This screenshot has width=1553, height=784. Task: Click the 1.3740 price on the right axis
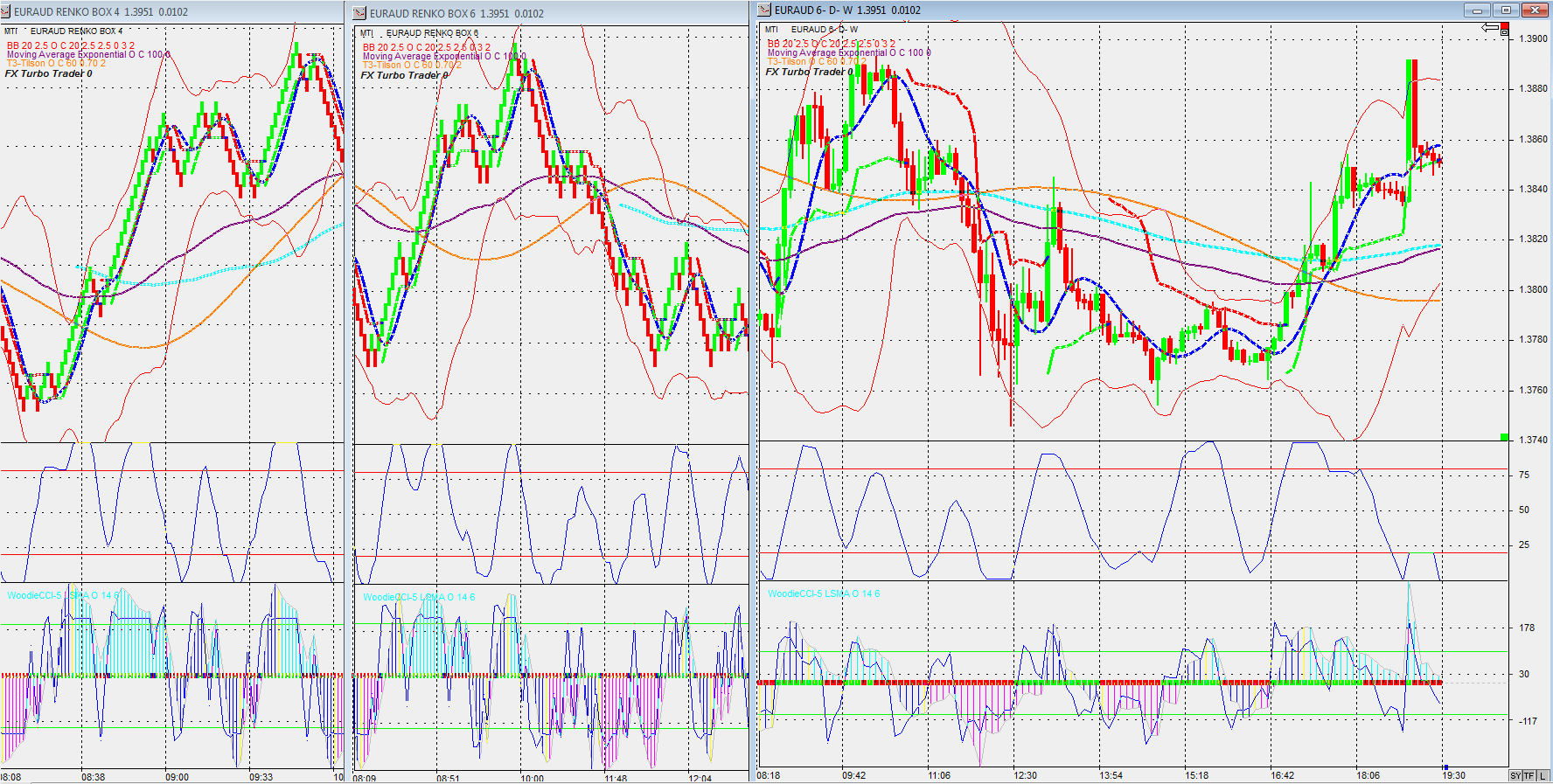coord(1533,440)
